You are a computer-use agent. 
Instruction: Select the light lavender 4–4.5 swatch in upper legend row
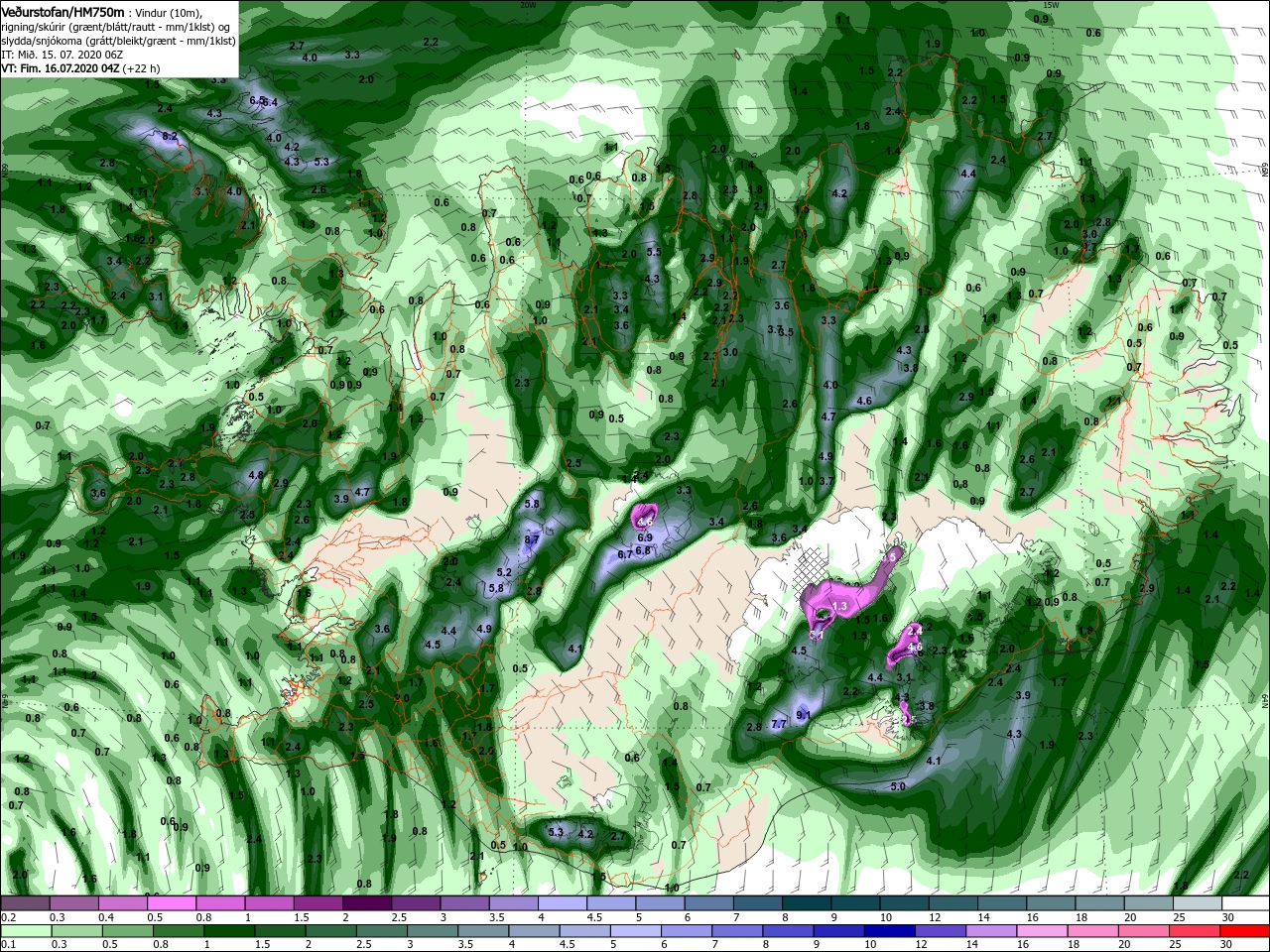562,903
